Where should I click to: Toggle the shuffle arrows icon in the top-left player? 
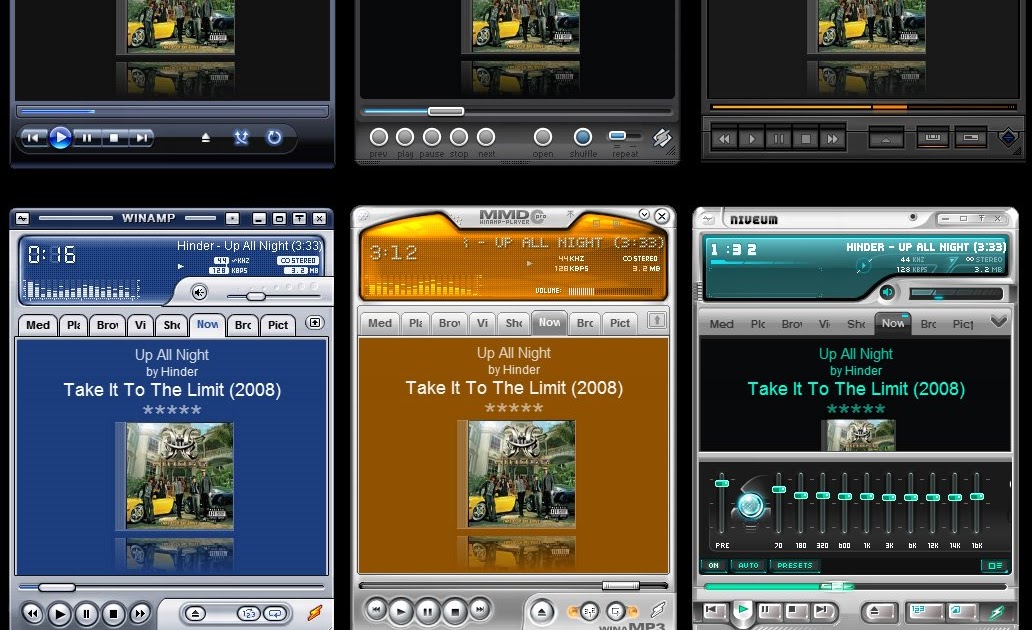pos(242,138)
